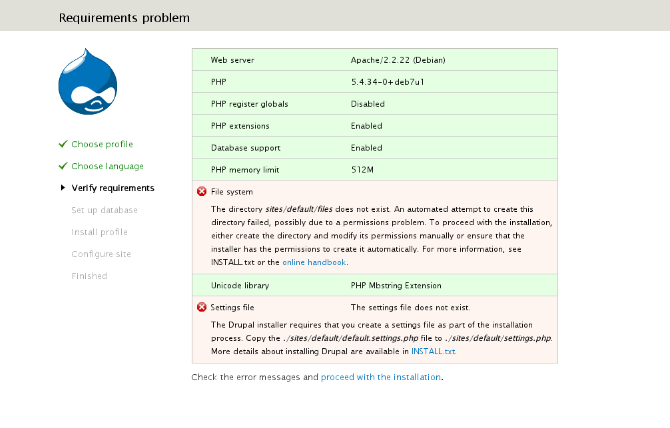Click the Settings file label
The width and height of the screenshot is (670, 428).
click(x=232, y=308)
